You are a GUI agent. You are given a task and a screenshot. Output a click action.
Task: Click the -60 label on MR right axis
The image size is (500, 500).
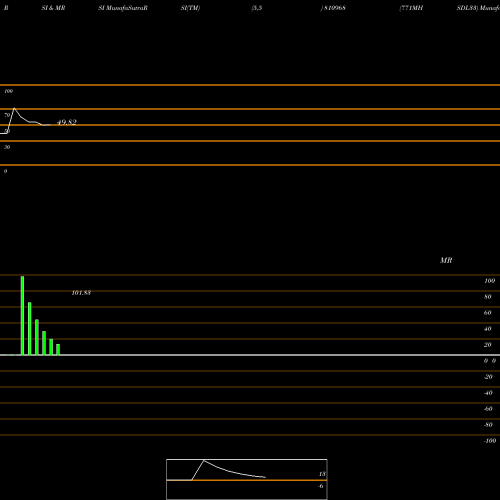(488, 409)
